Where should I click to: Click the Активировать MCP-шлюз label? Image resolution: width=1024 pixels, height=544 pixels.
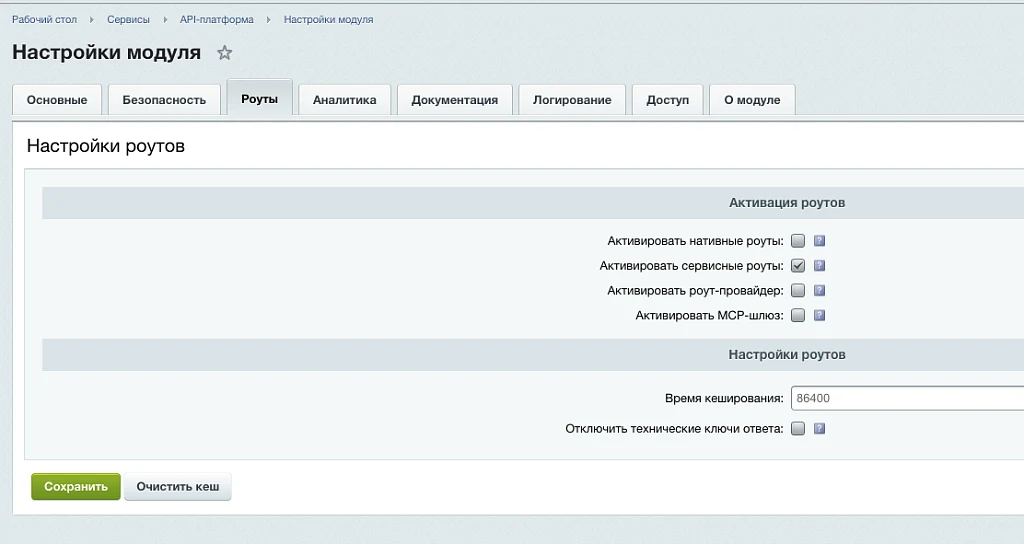click(709, 315)
